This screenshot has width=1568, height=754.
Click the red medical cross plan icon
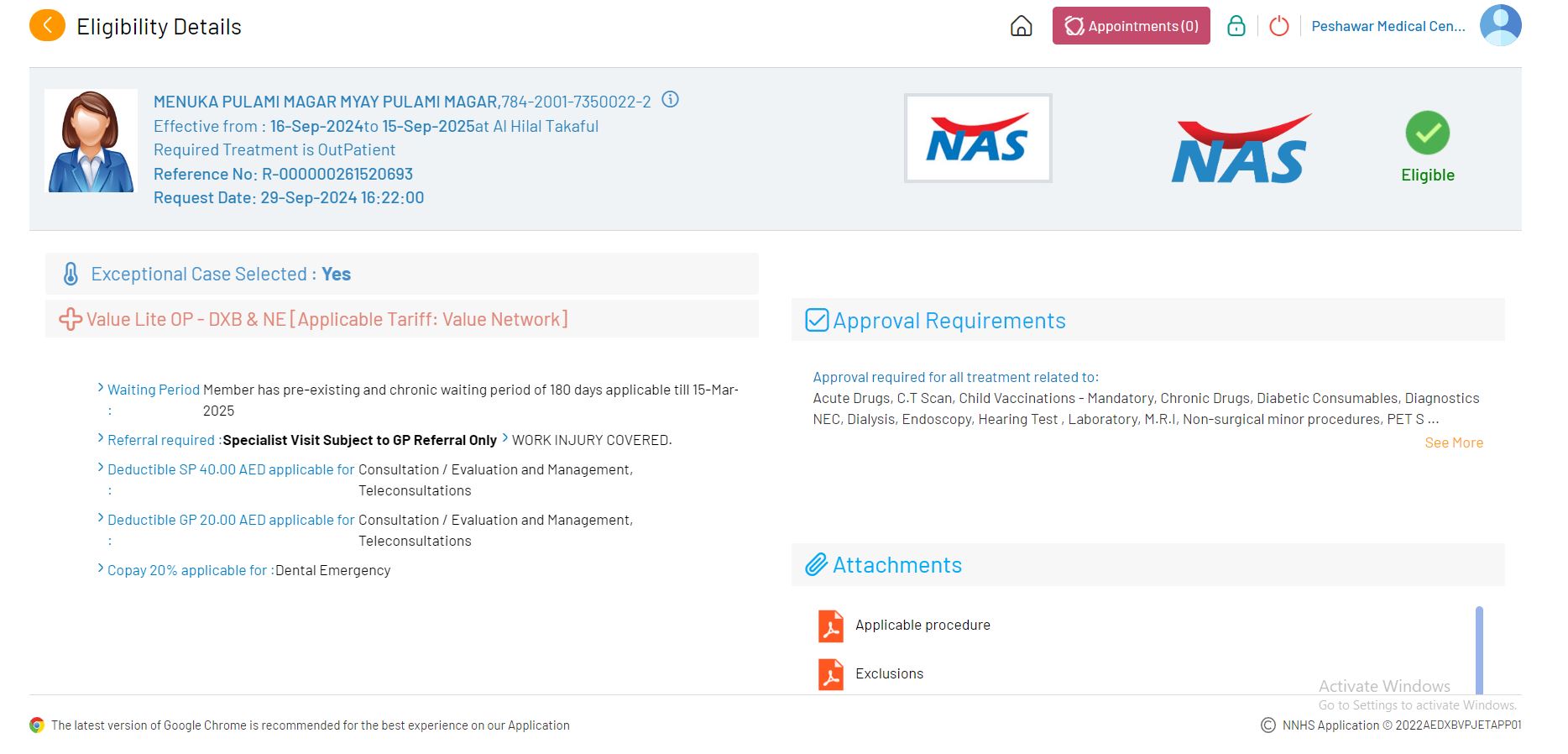(x=71, y=319)
